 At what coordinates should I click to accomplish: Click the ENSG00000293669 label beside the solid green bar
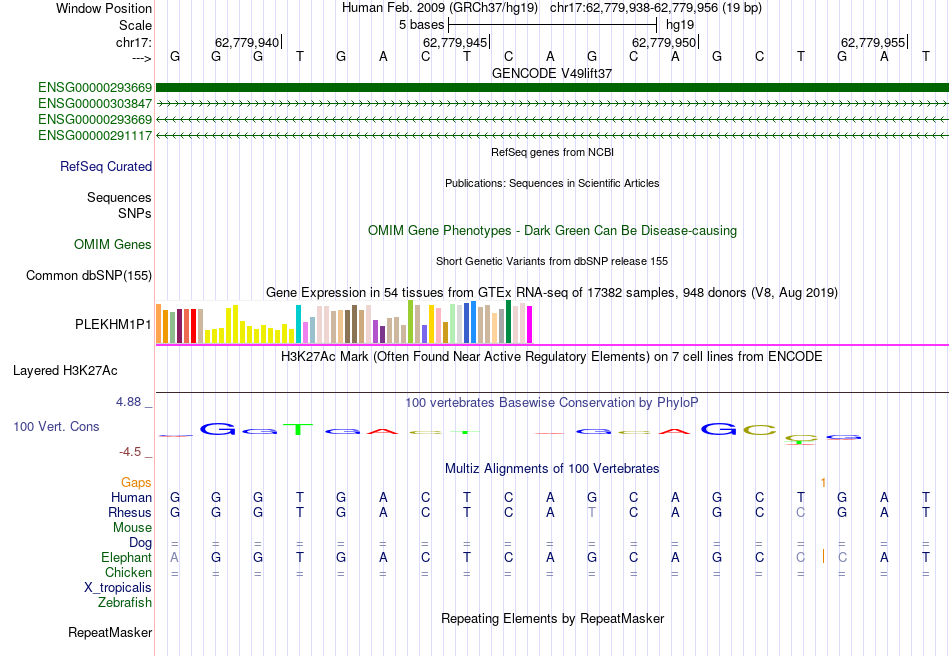(x=95, y=88)
